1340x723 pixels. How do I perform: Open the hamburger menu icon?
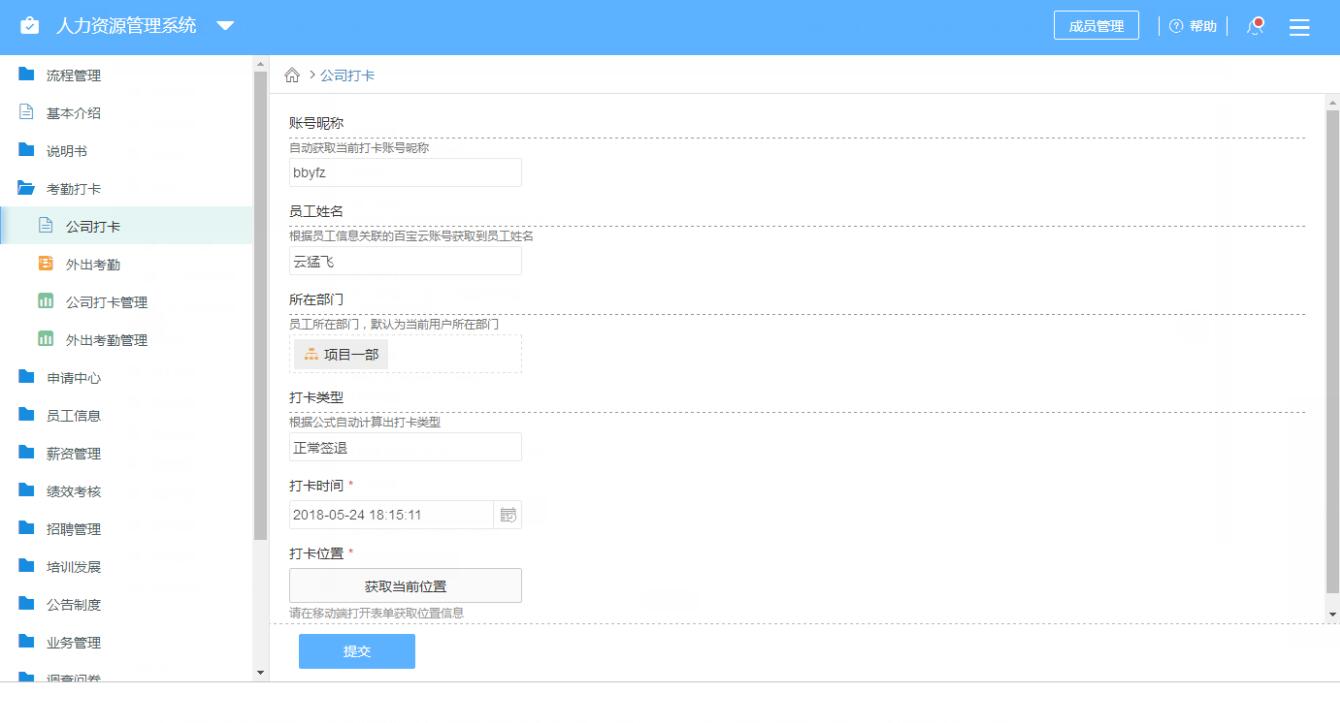pyautogui.click(x=1299, y=27)
